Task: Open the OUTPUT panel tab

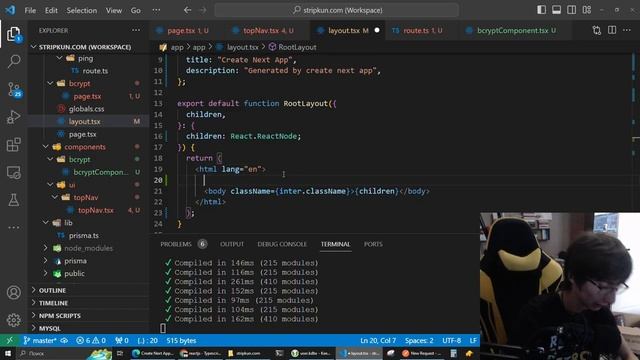Action: tap(232, 244)
